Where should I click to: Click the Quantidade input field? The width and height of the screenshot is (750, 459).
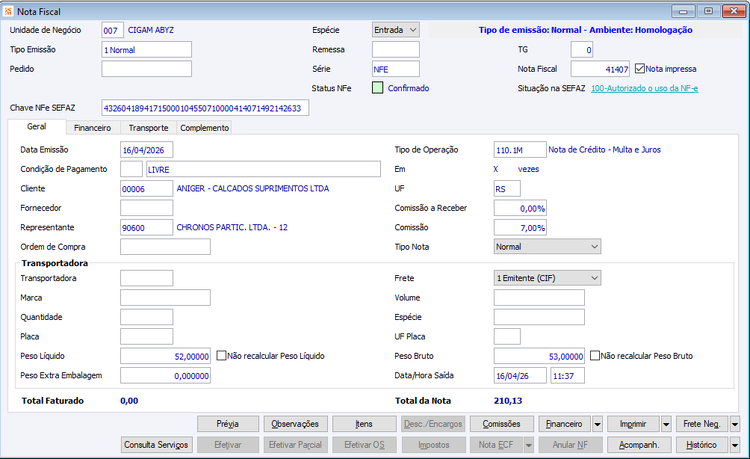point(146,317)
